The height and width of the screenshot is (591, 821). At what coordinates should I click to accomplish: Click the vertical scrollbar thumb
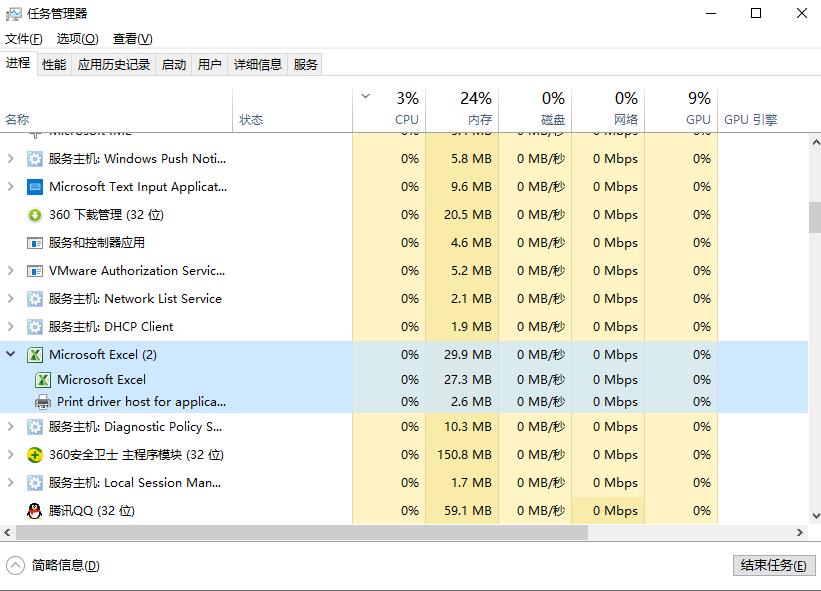(815, 217)
